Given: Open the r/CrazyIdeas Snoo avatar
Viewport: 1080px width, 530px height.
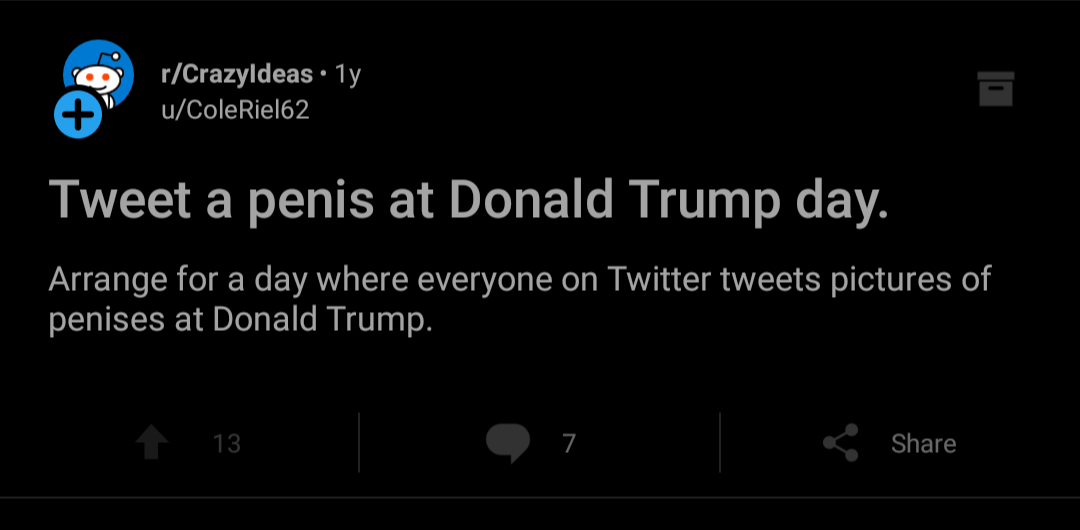Looking at the screenshot, I should click(x=98, y=74).
